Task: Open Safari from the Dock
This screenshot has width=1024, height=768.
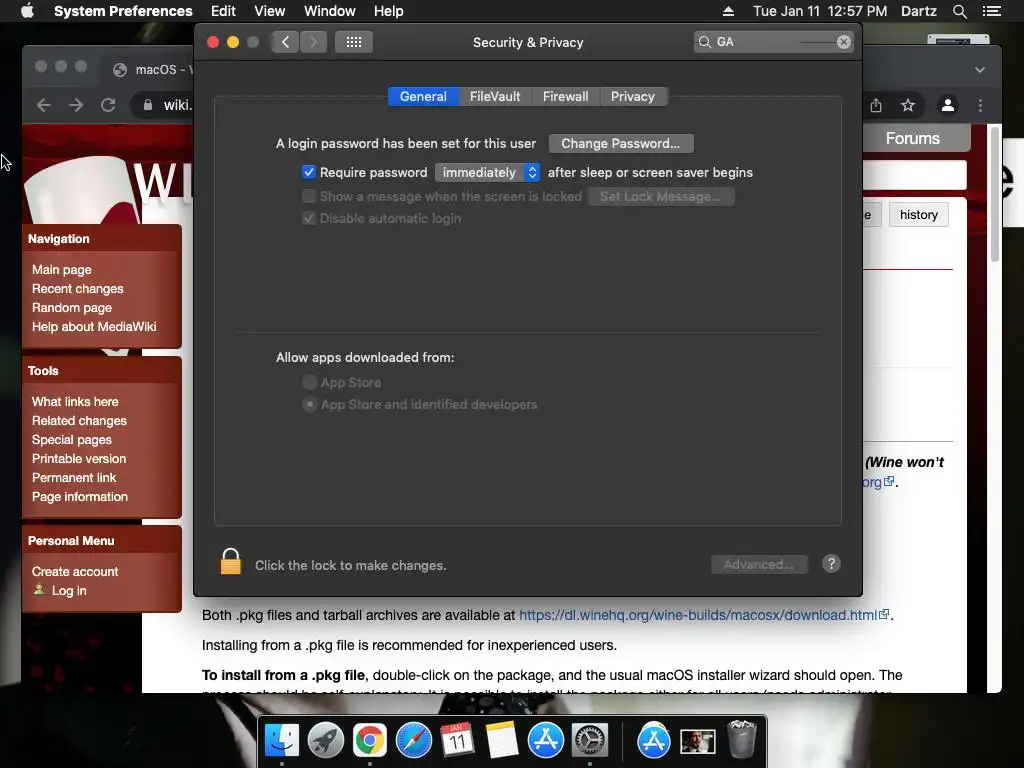Action: click(x=413, y=740)
